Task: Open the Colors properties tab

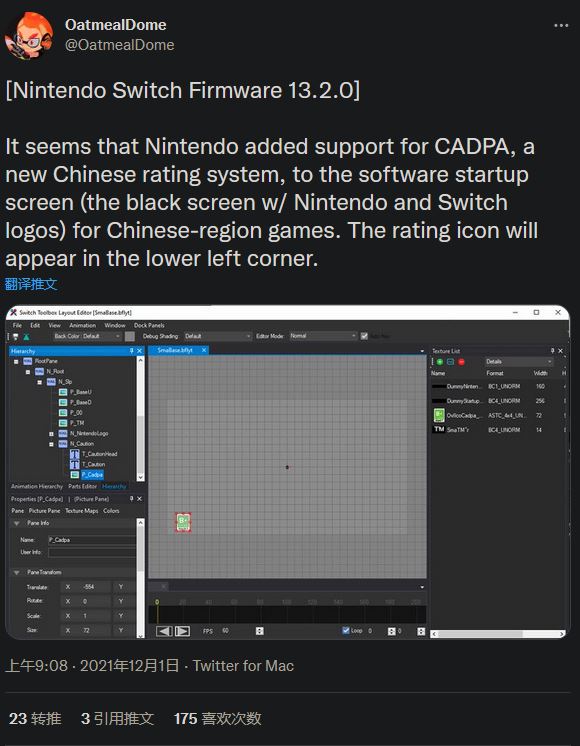Action: [x=111, y=511]
